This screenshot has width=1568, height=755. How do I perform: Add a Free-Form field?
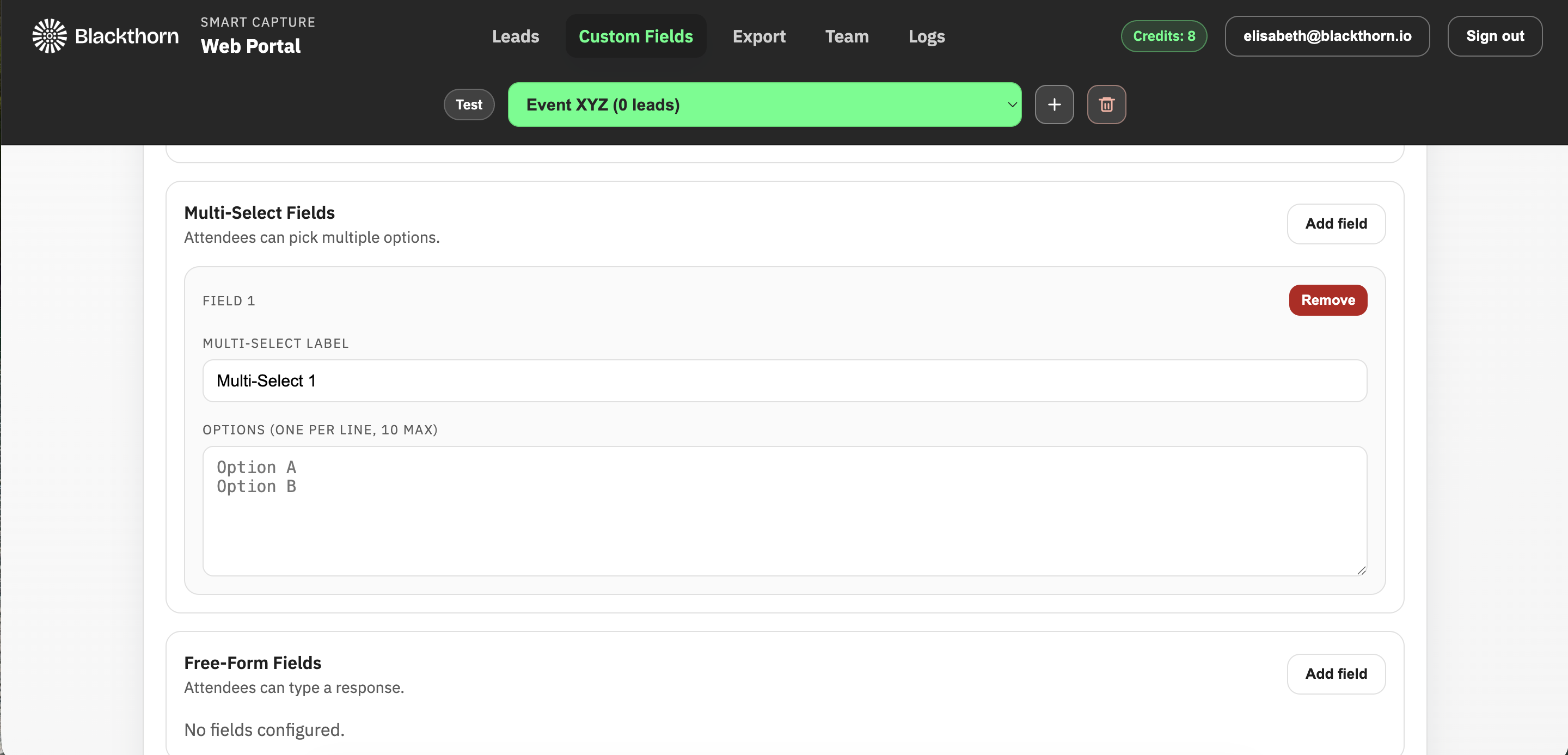coord(1336,673)
